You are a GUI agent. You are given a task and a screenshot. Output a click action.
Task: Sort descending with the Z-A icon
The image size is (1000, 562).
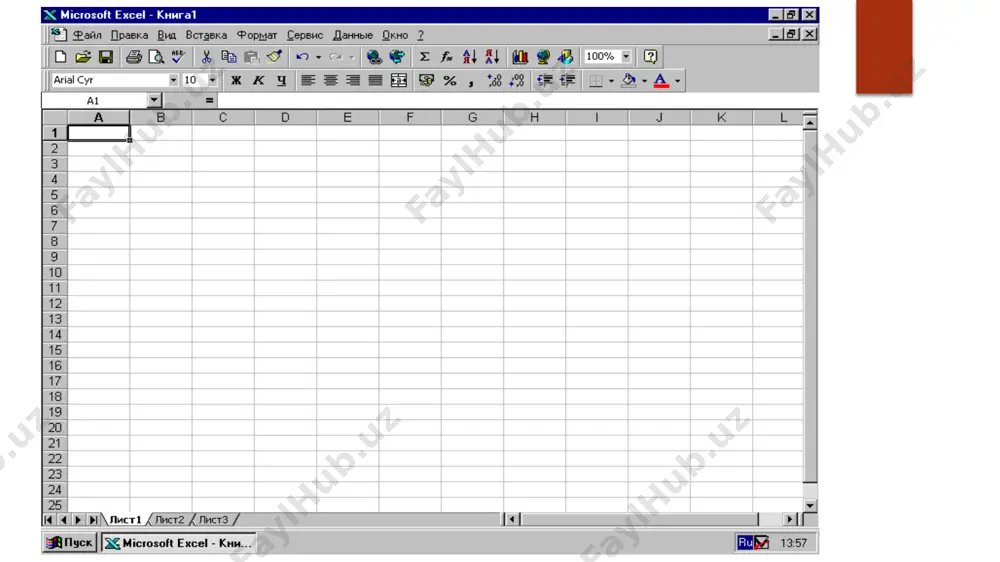[x=492, y=57]
